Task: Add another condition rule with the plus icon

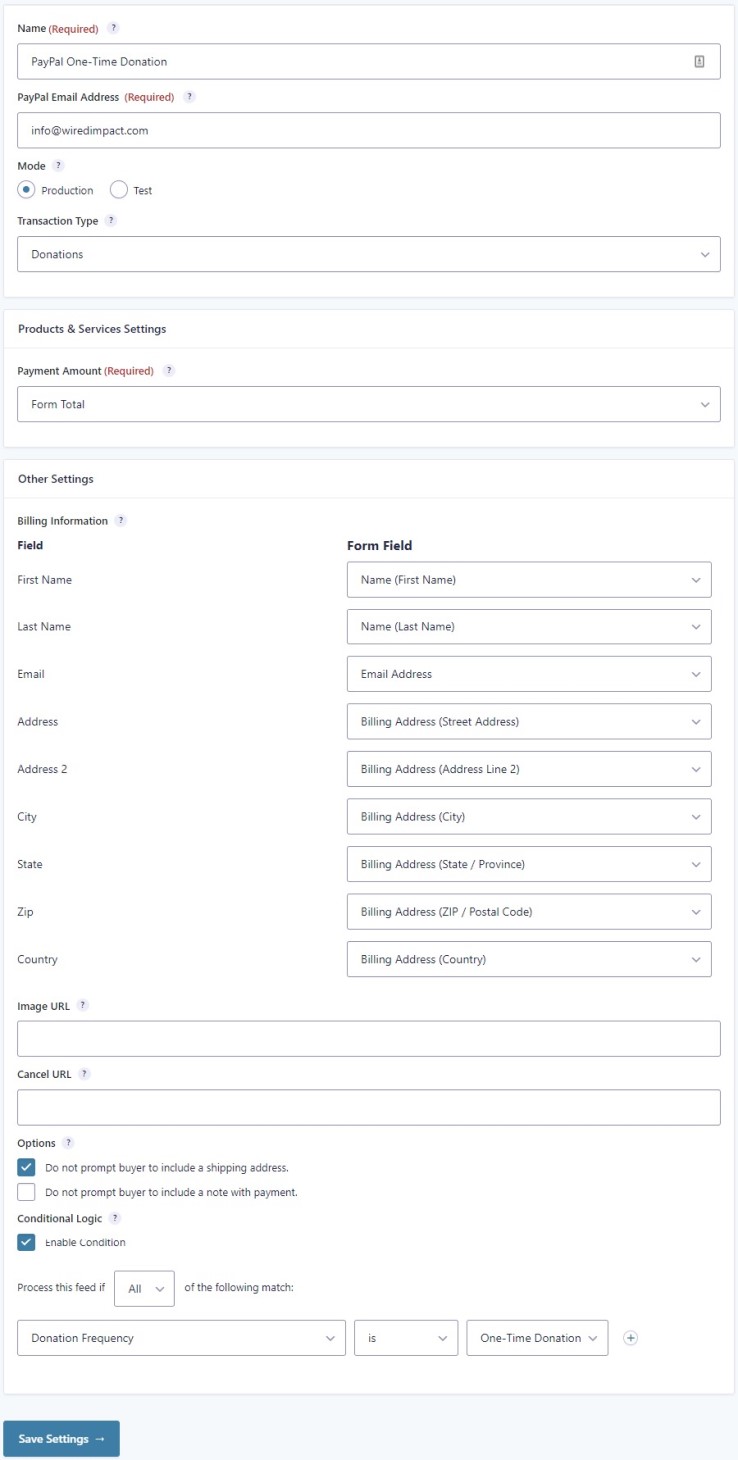Action: (x=630, y=1338)
